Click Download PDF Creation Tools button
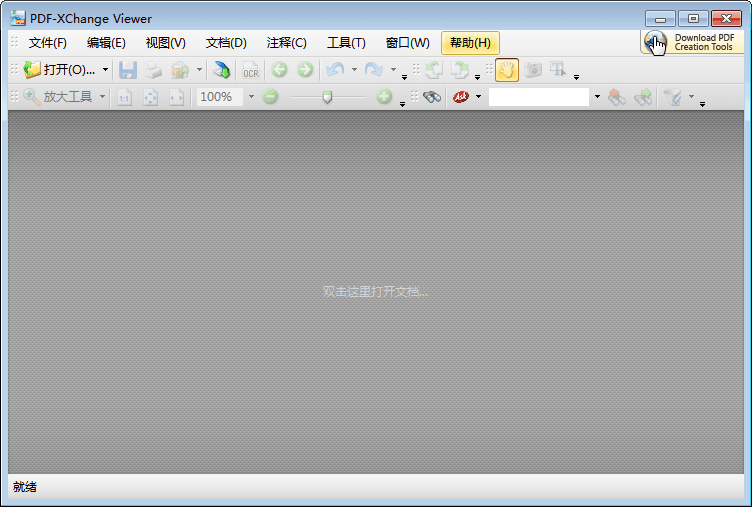The width and height of the screenshot is (752, 507). [692, 42]
